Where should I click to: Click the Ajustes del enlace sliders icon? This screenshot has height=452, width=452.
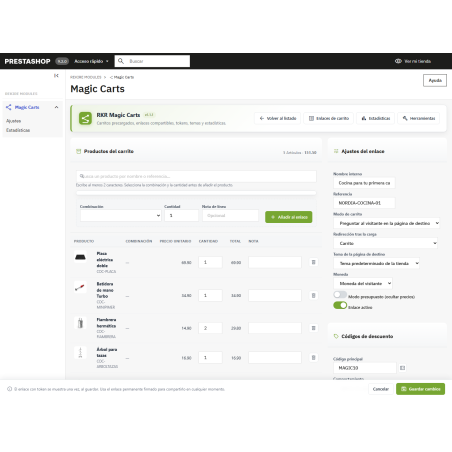pos(336,151)
